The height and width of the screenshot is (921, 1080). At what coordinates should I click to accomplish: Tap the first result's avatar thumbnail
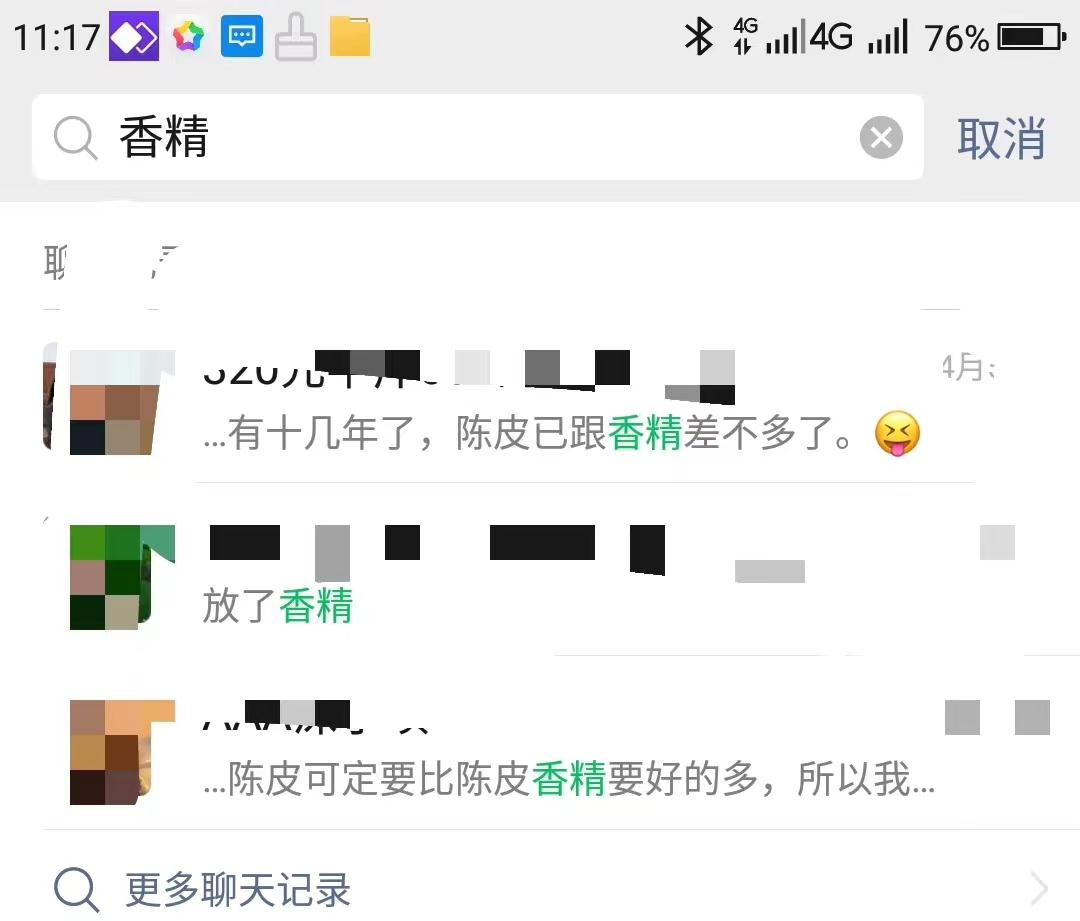(x=123, y=402)
